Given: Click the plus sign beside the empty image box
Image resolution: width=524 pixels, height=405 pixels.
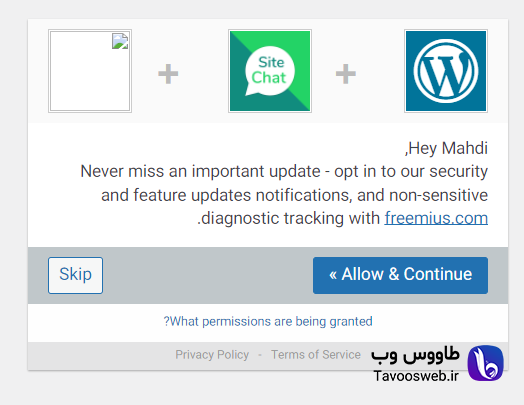Looking at the screenshot, I should 168,74.
